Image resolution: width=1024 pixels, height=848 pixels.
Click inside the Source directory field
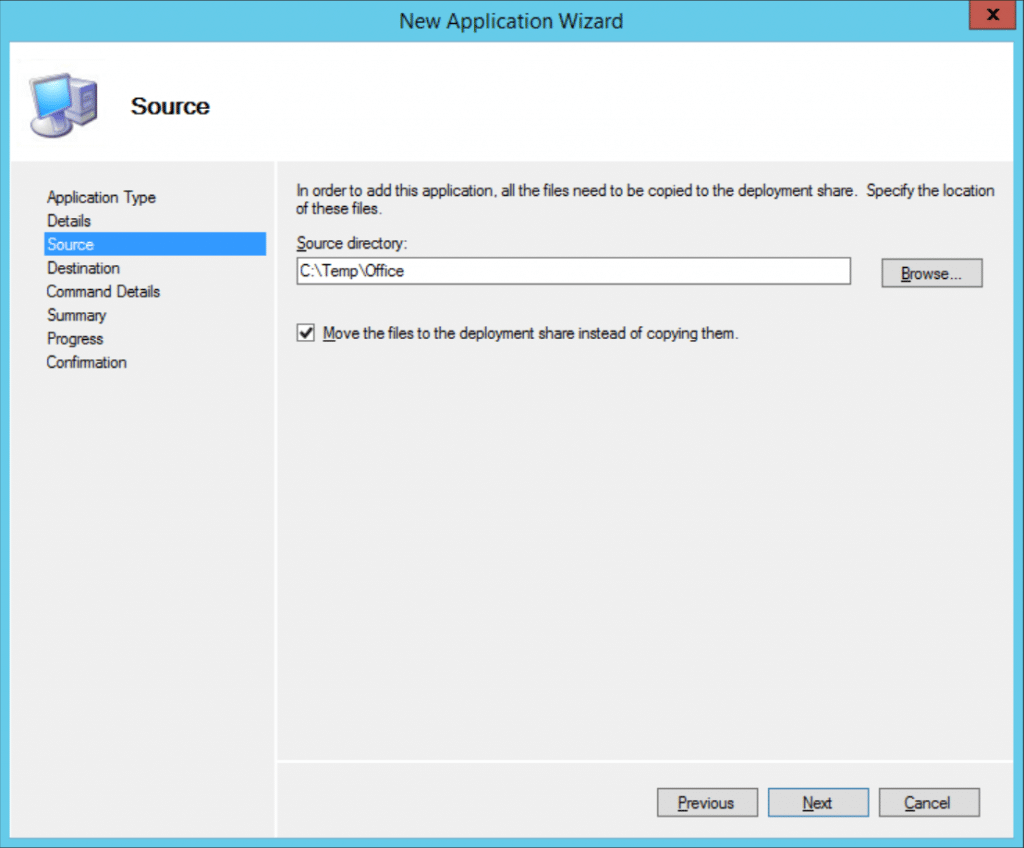point(573,271)
